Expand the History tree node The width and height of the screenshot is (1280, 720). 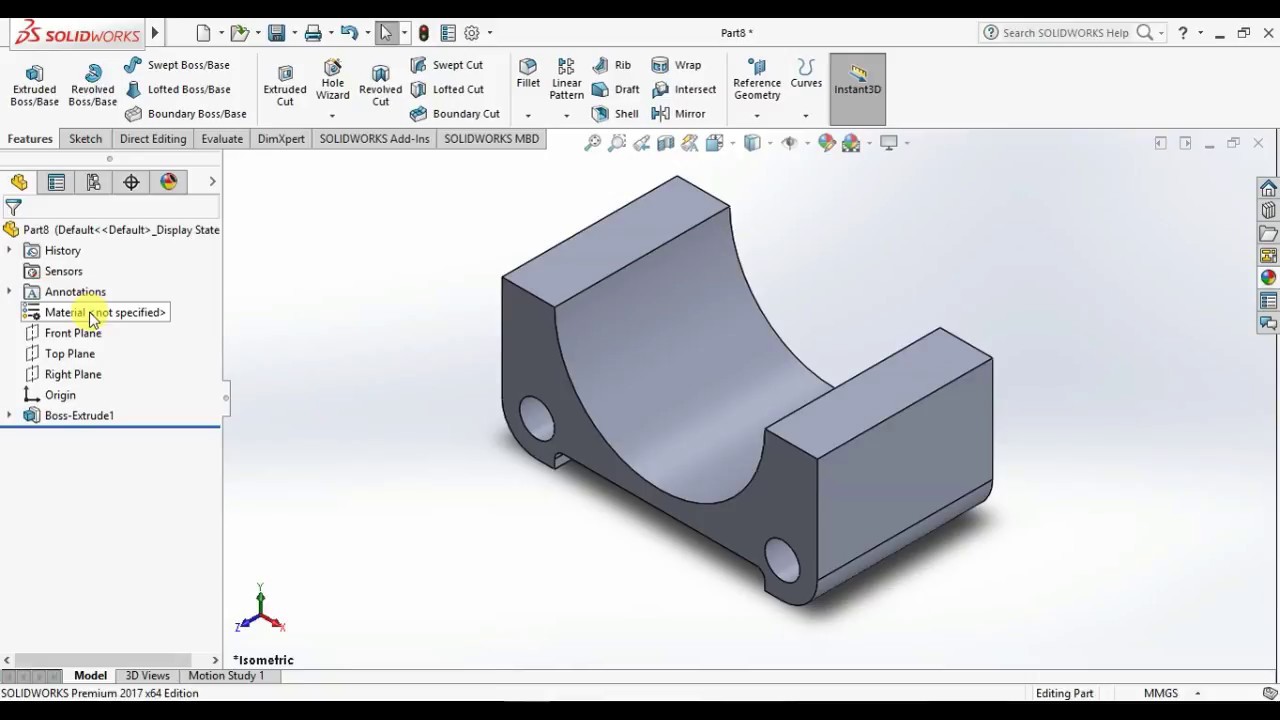pyautogui.click(x=10, y=251)
